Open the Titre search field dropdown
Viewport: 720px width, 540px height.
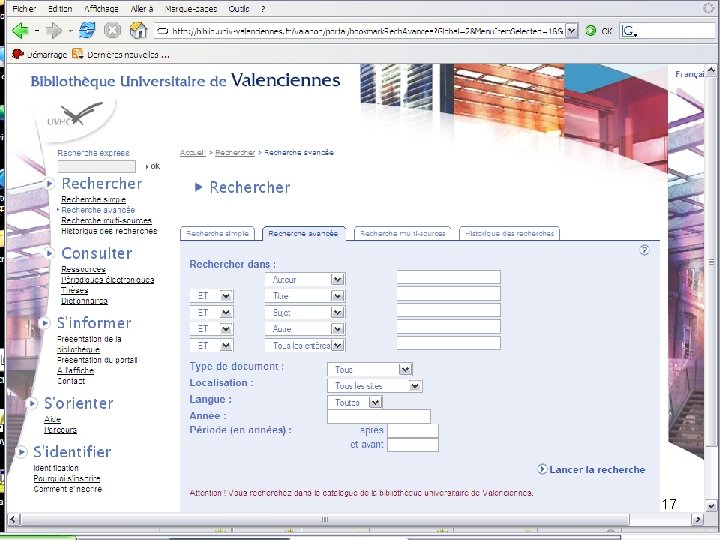pos(338,296)
